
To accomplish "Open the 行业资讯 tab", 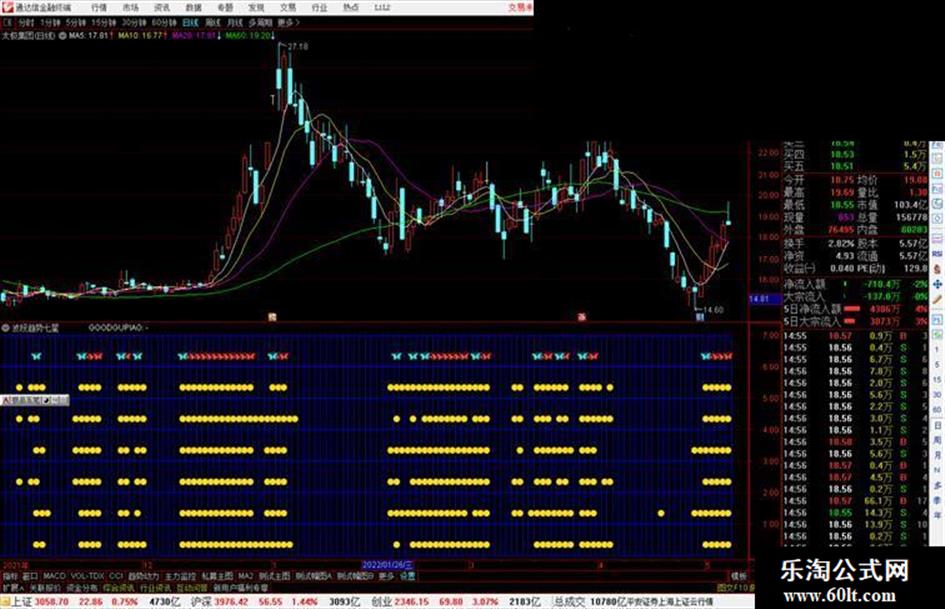I will click(x=155, y=587).
